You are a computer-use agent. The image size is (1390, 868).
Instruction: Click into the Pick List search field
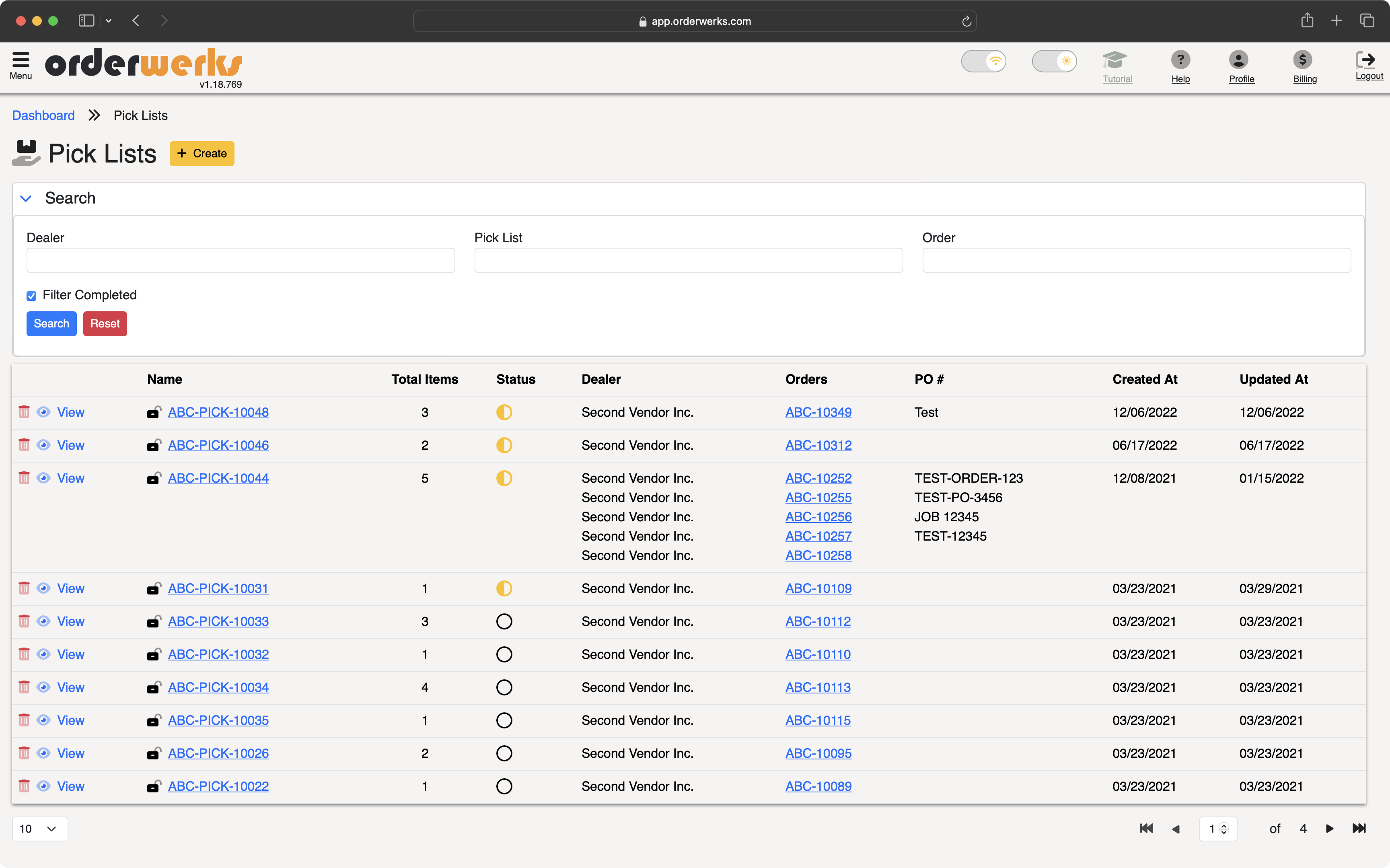click(x=688, y=260)
